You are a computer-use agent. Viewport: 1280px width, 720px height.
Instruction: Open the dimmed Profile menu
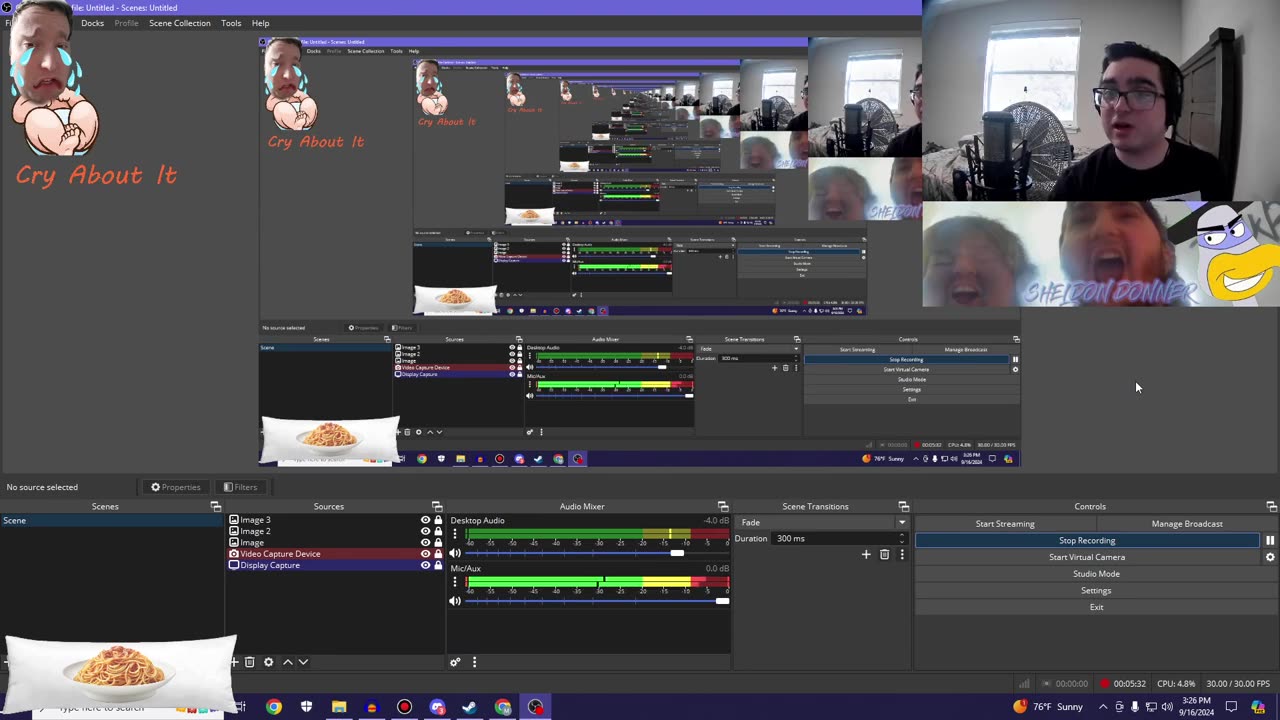(126, 23)
